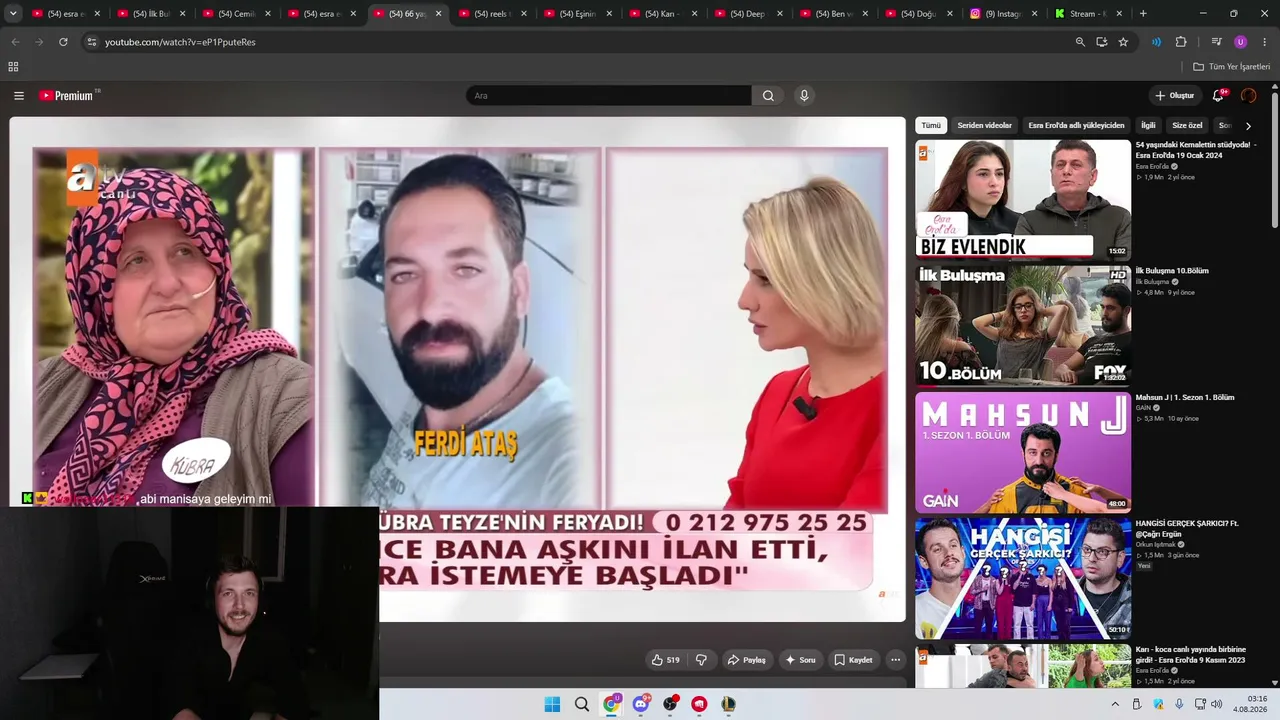
Task: Open Tüm Yer İşaretleri bookmarks folder
Action: [1231, 67]
